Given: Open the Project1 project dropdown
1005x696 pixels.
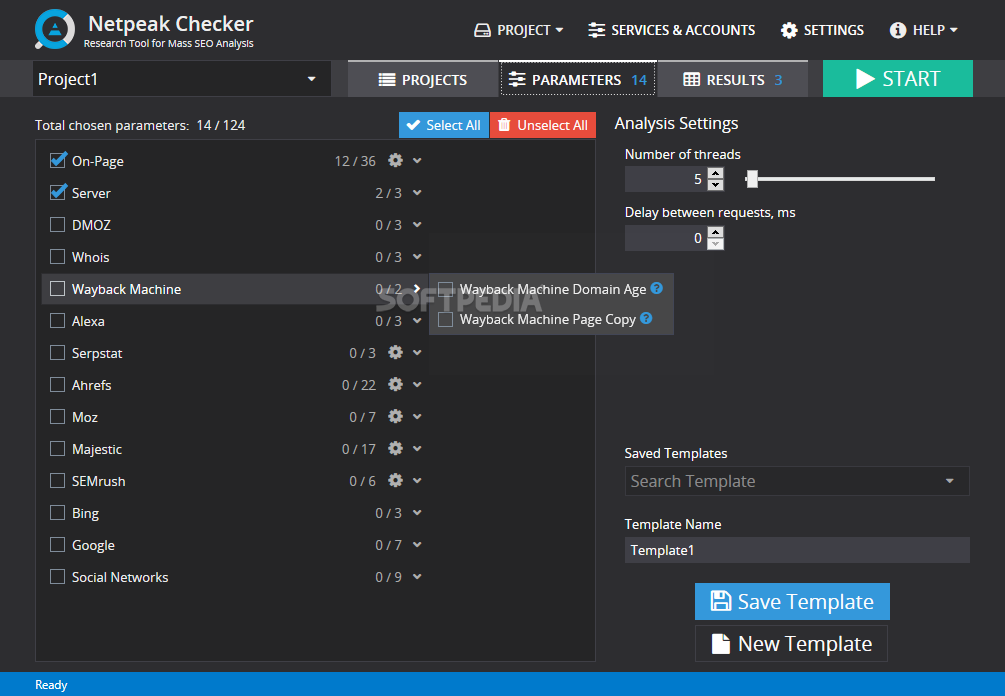Looking at the screenshot, I should (182, 79).
